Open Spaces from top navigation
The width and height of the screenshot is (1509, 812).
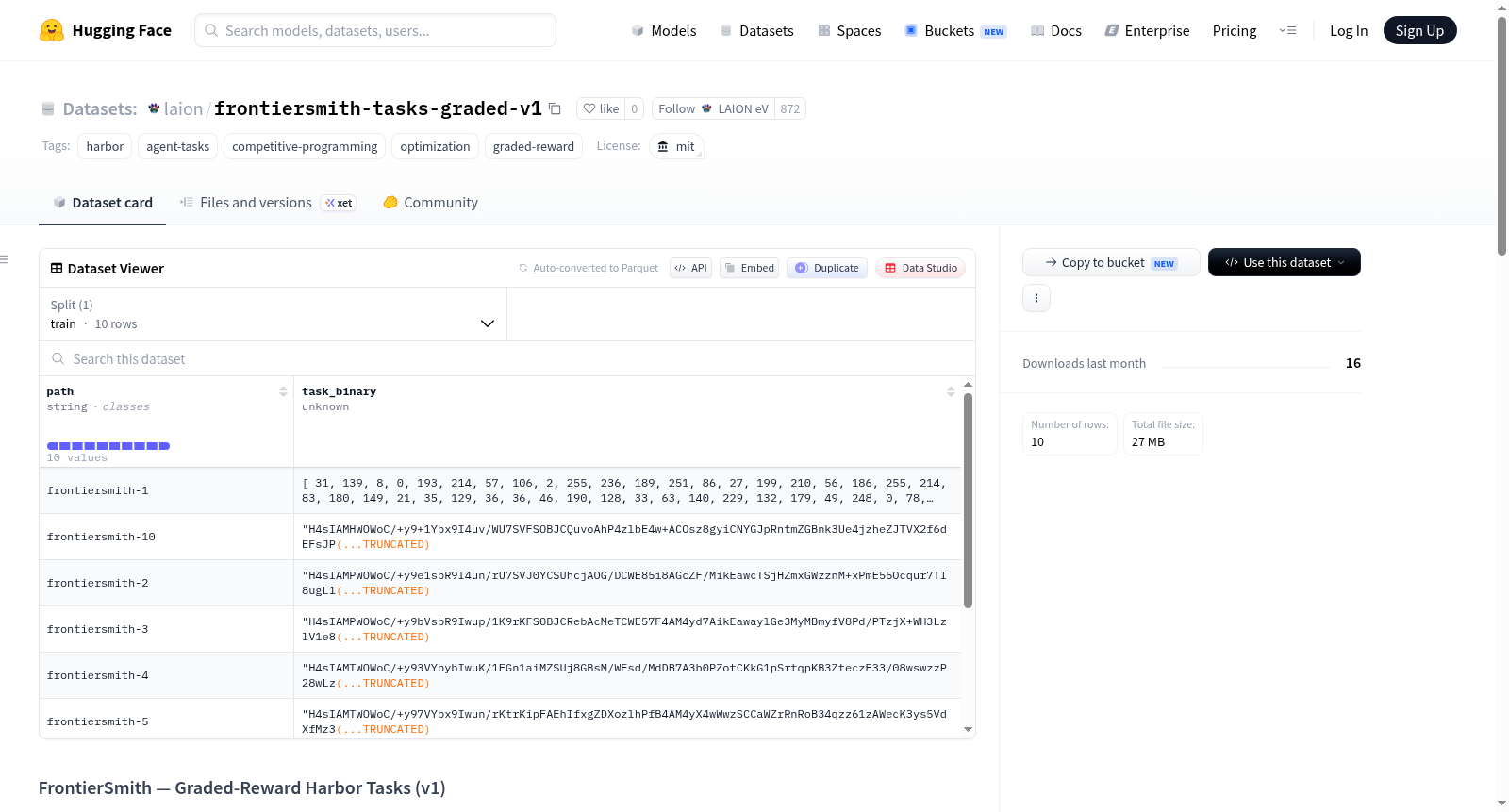coord(849,30)
